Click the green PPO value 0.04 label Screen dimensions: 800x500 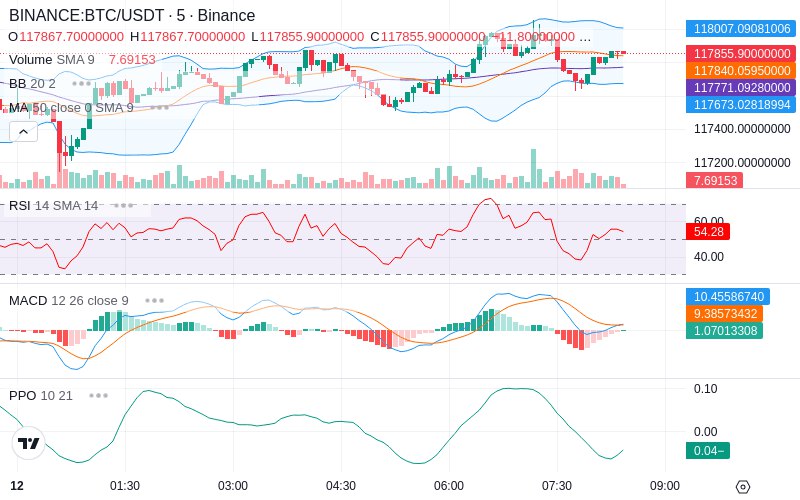pos(708,451)
